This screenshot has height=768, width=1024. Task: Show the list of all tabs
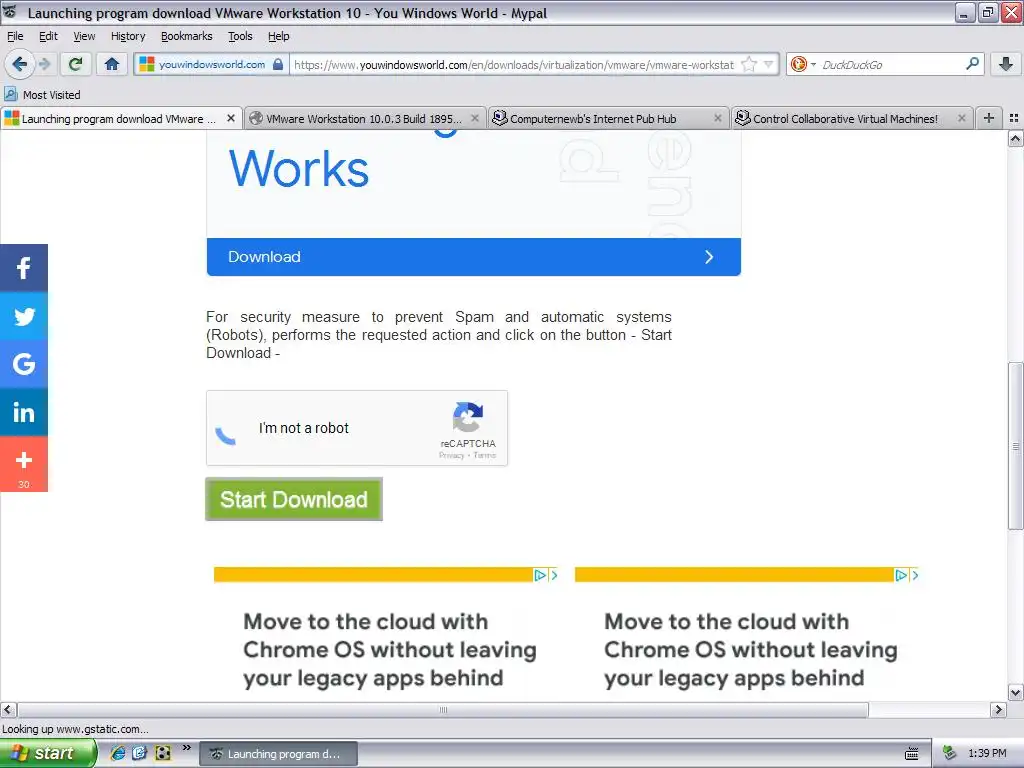[1014, 118]
